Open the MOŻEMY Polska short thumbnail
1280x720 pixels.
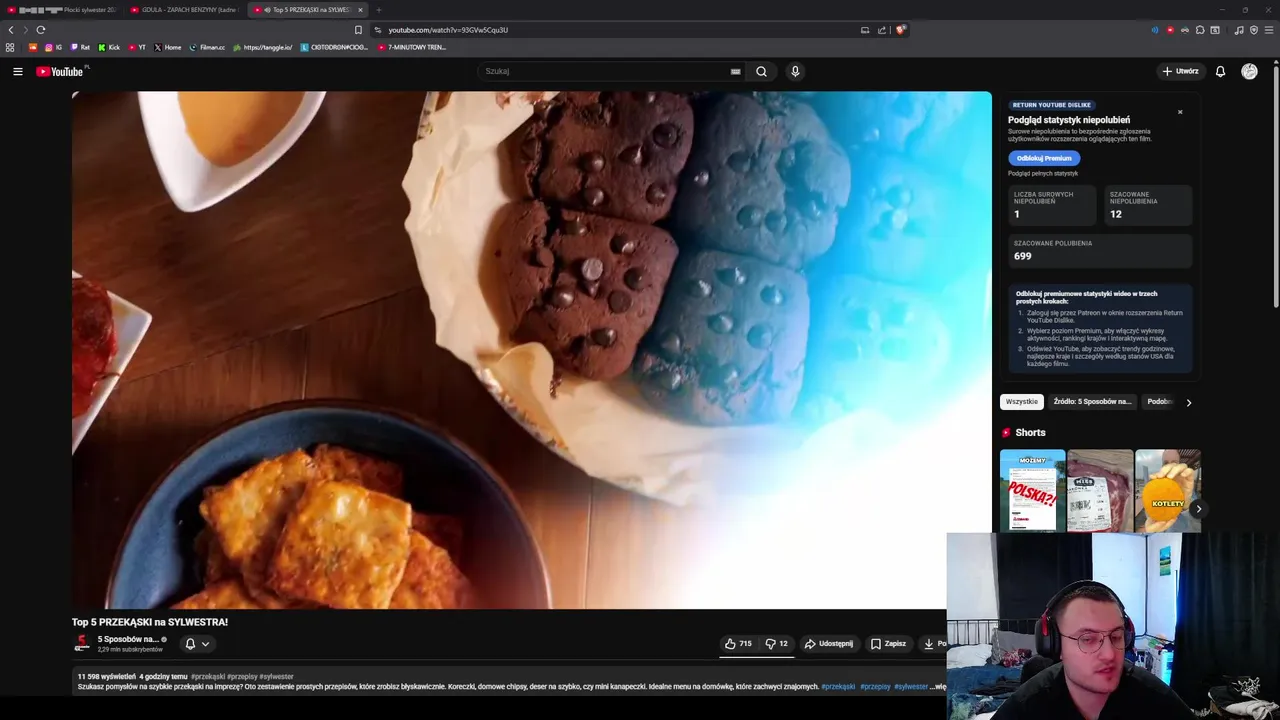point(1032,491)
